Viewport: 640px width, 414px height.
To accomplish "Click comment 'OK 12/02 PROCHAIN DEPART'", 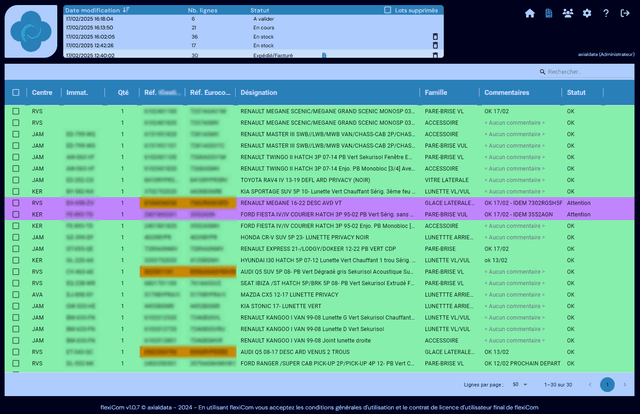I will tap(522, 363).
